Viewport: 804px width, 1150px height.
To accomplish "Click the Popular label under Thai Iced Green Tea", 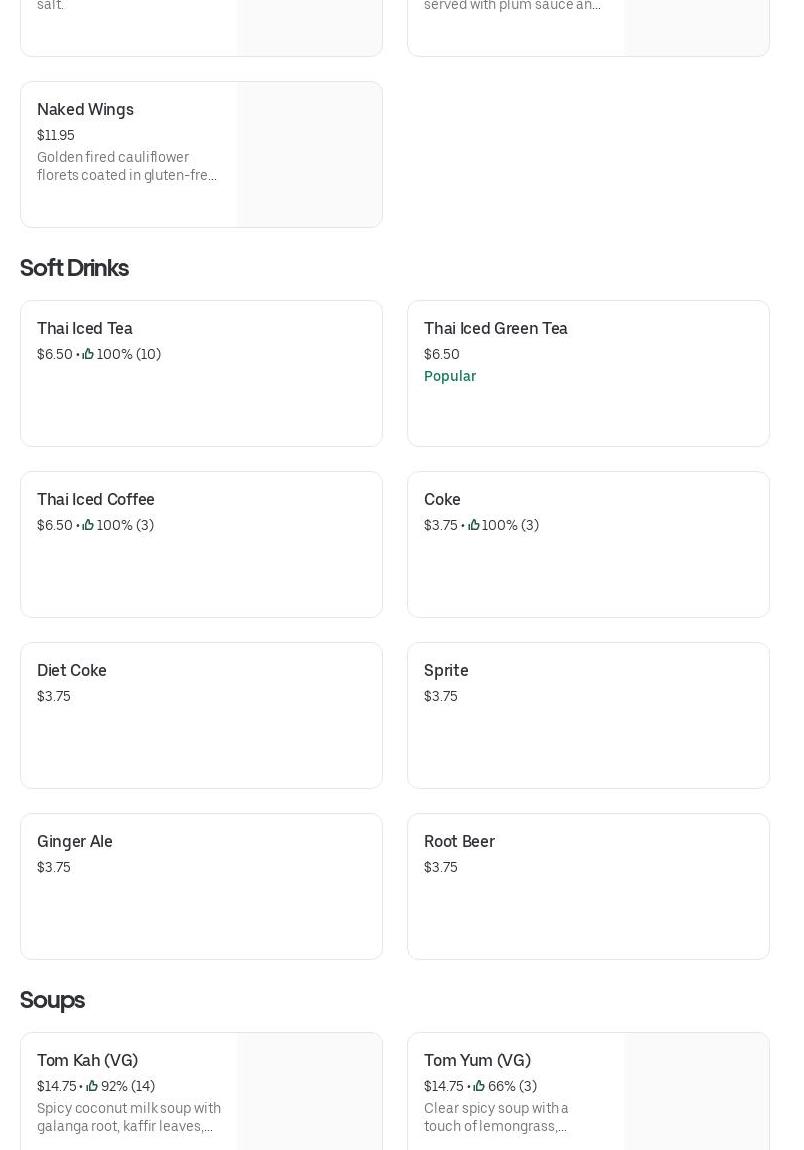I will pos(450,376).
